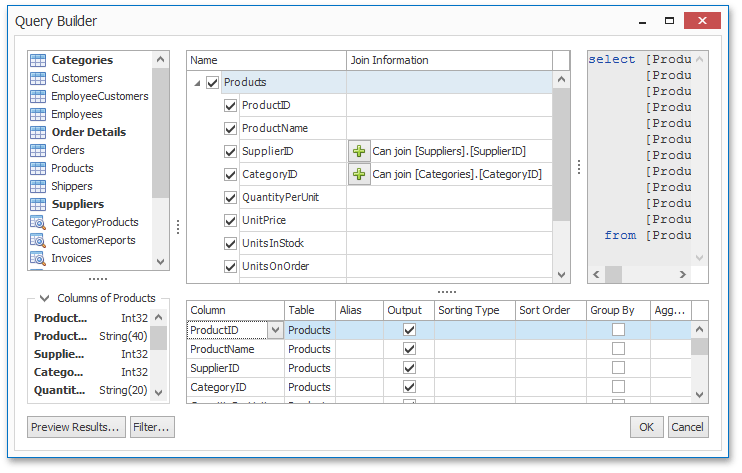Click the Cancel button
742x473 pixels.
688,427
